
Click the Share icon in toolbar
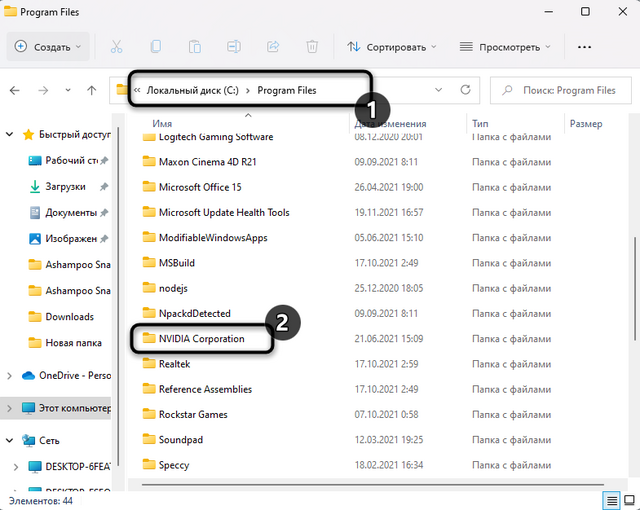(273, 47)
